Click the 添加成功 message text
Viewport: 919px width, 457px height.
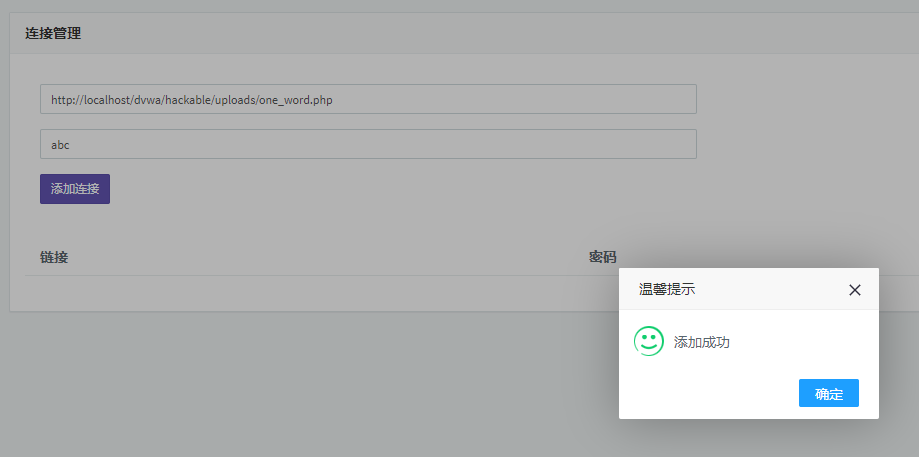tap(702, 342)
